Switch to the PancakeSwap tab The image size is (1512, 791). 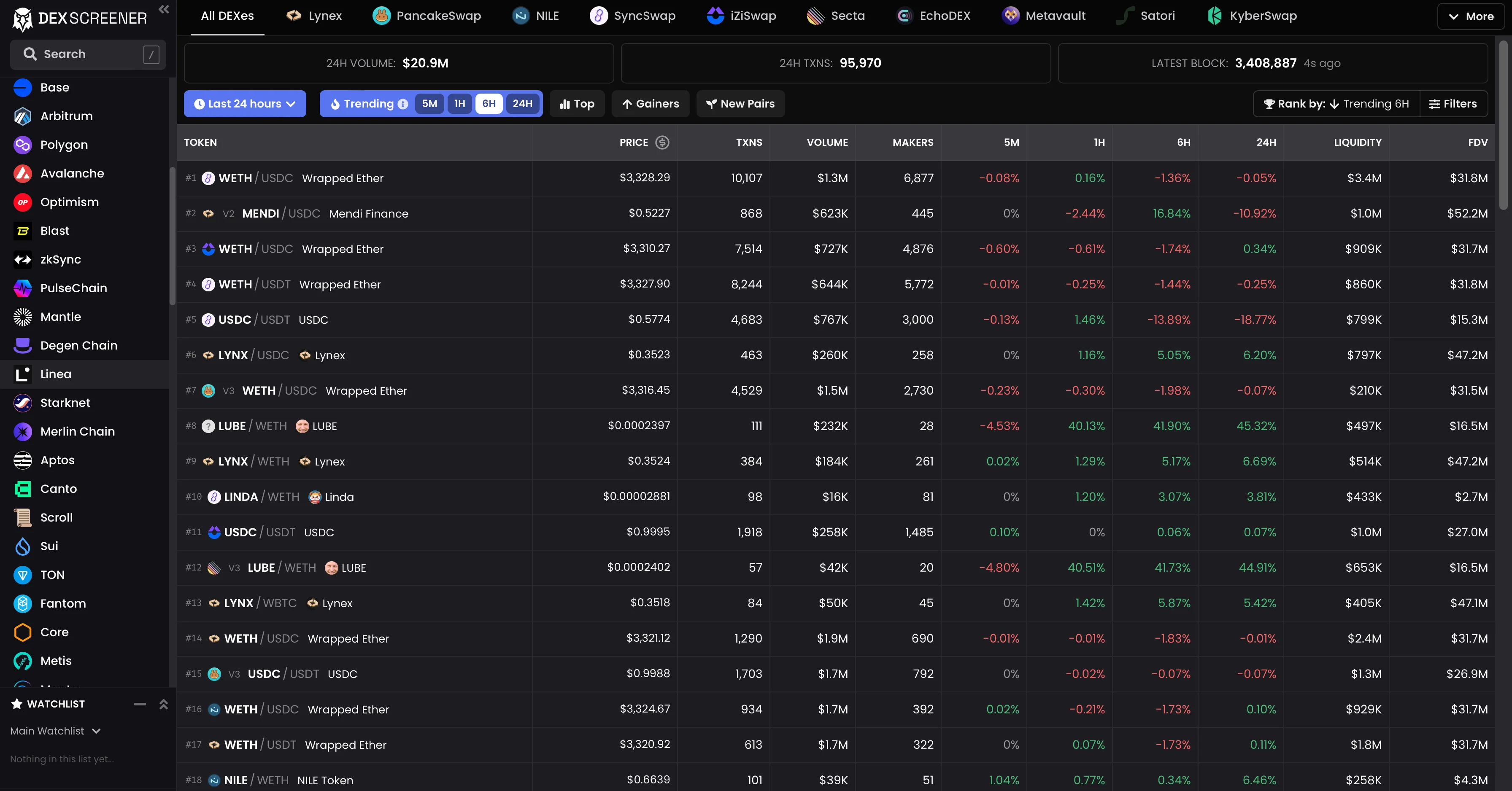pos(427,16)
